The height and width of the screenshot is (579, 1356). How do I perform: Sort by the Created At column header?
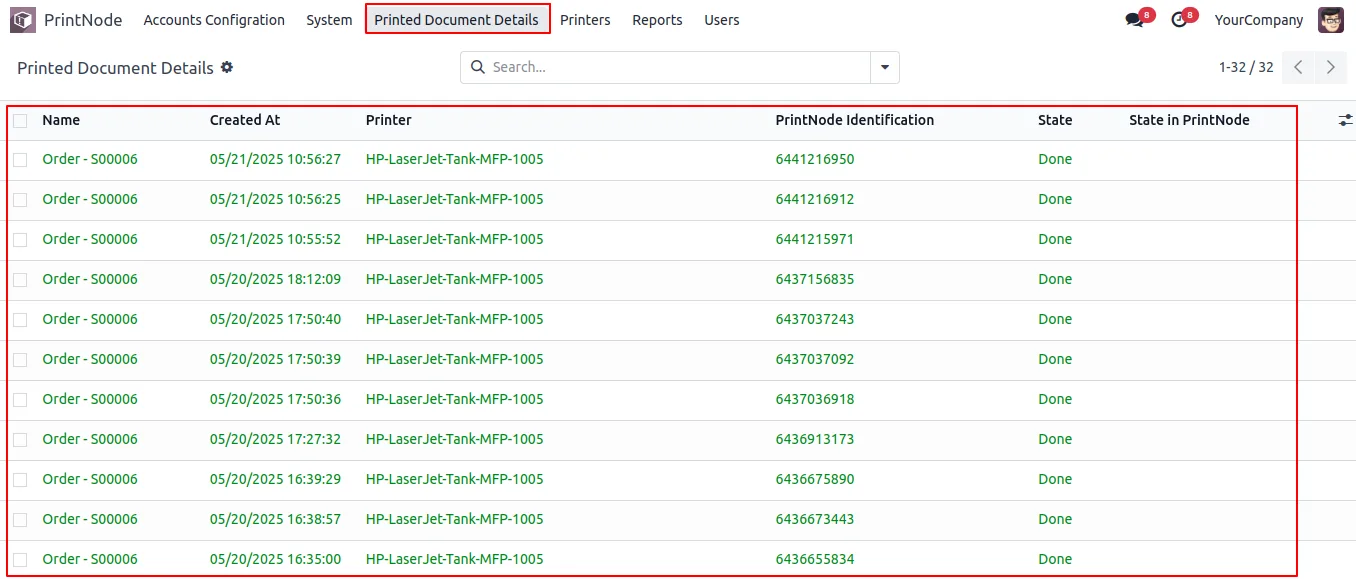(x=245, y=120)
